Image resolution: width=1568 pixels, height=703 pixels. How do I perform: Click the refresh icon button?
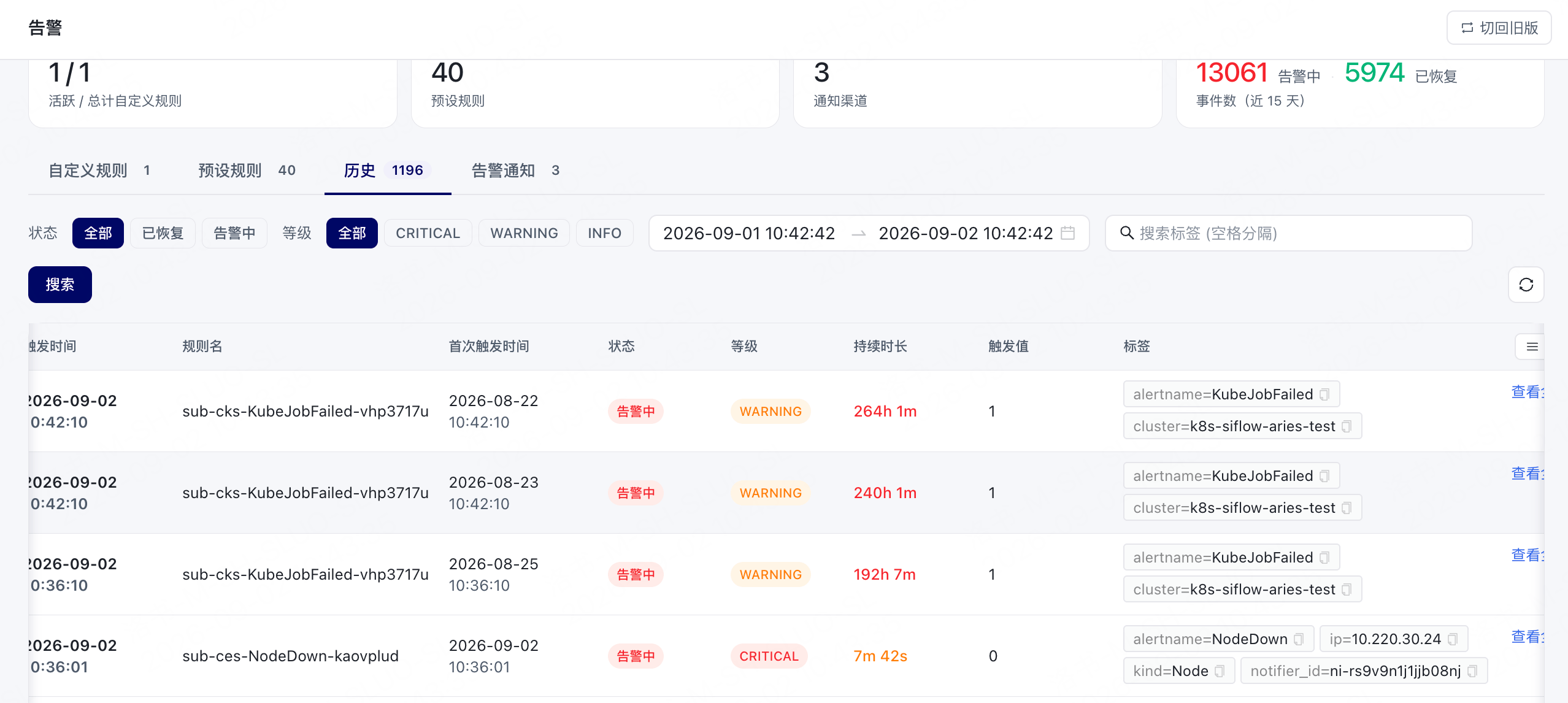(1526, 285)
